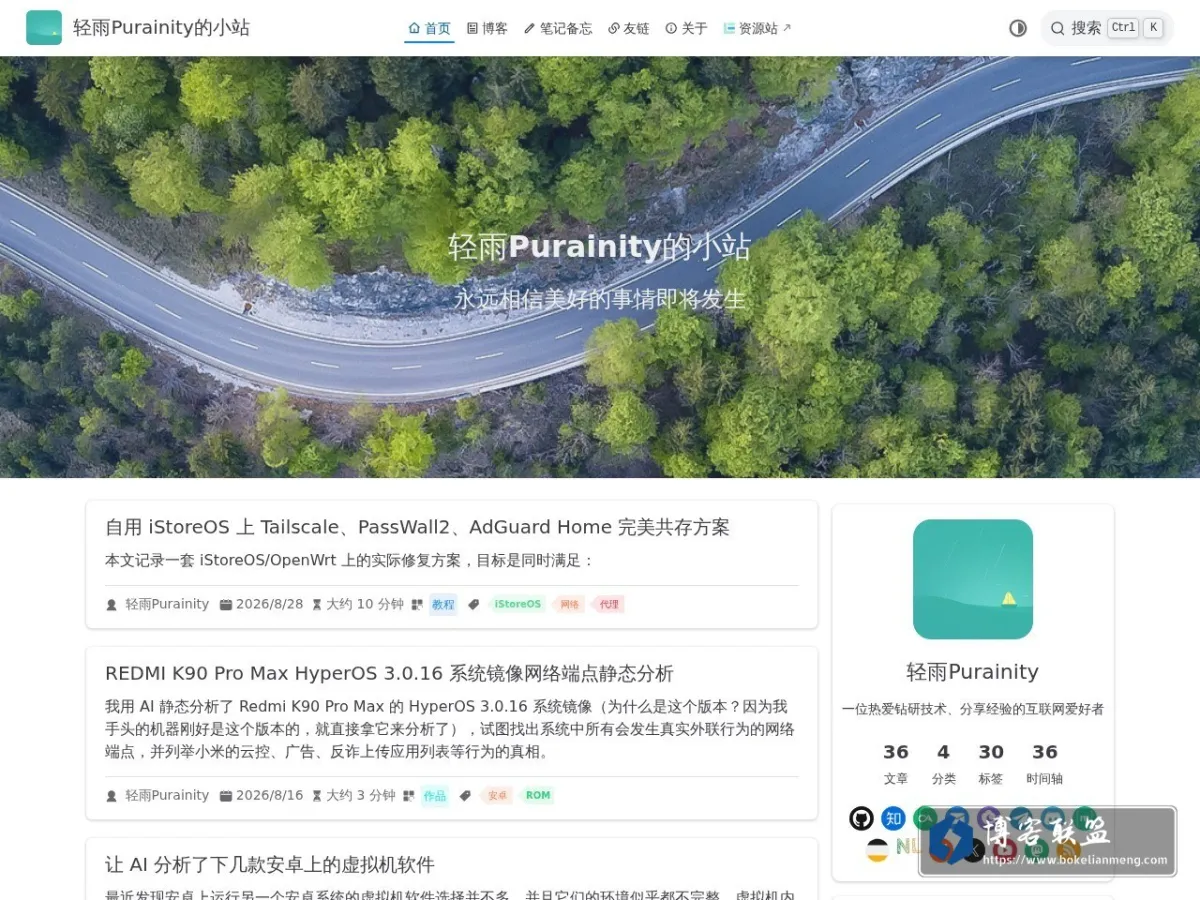Viewport: 1200px width, 900px height.
Task: Open the REDMI K90 Pro Max HyperOS post
Action: pyautogui.click(x=389, y=673)
